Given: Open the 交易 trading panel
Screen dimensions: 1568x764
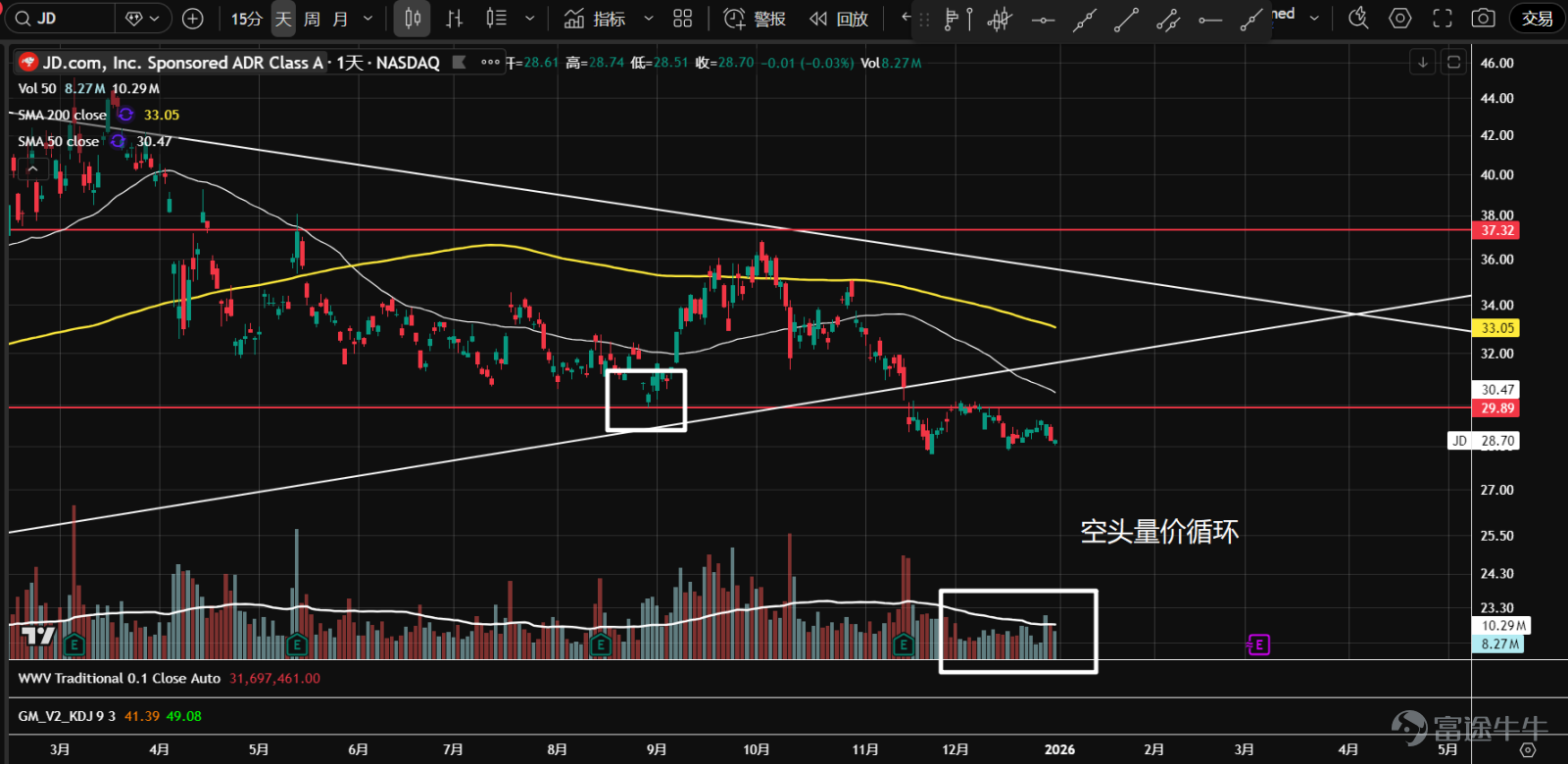Looking at the screenshot, I should [1537, 19].
